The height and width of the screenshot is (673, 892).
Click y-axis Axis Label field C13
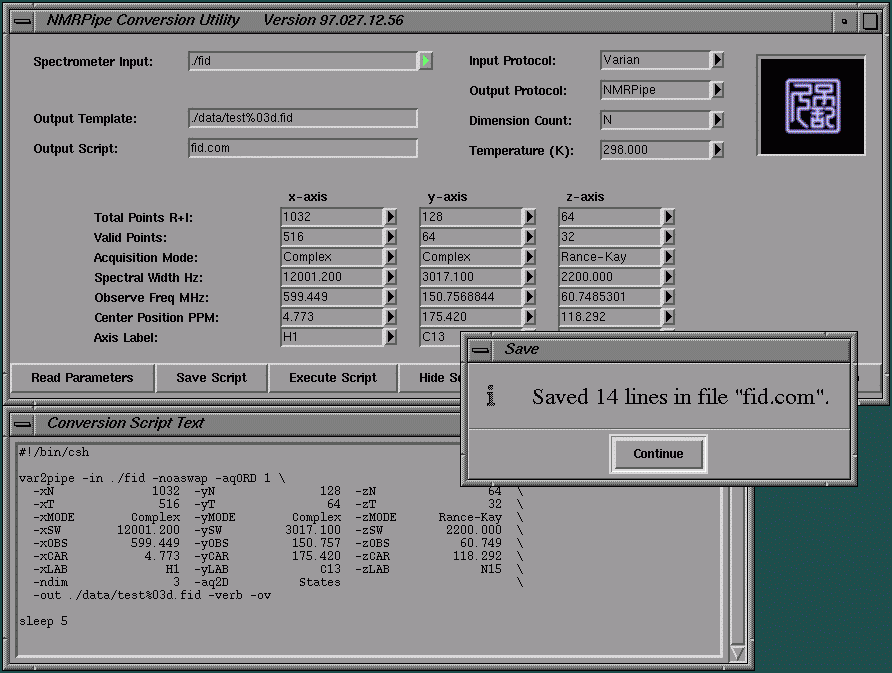(440, 337)
